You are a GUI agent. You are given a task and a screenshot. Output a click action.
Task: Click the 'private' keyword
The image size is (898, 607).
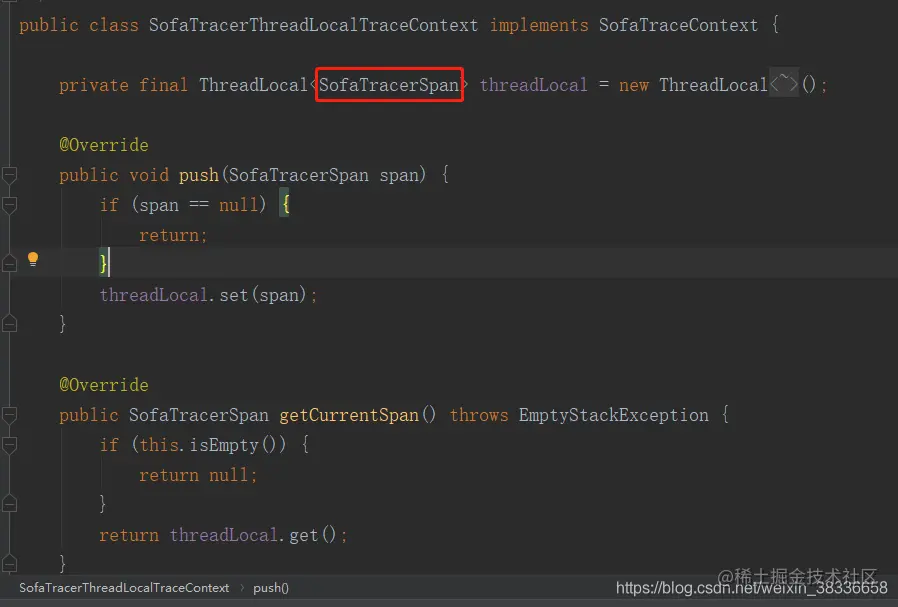tap(94, 86)
